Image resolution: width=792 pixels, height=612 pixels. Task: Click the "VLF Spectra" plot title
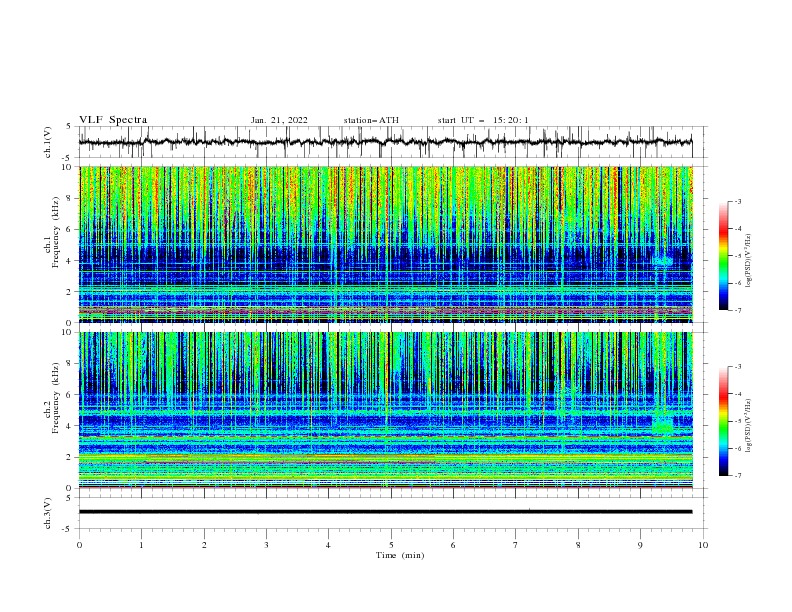[113, 120]
